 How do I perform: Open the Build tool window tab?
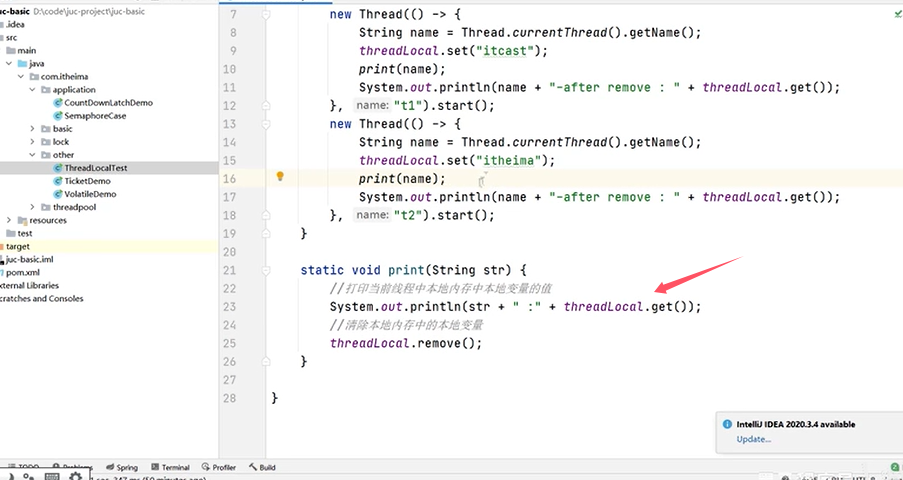point(262,467)
